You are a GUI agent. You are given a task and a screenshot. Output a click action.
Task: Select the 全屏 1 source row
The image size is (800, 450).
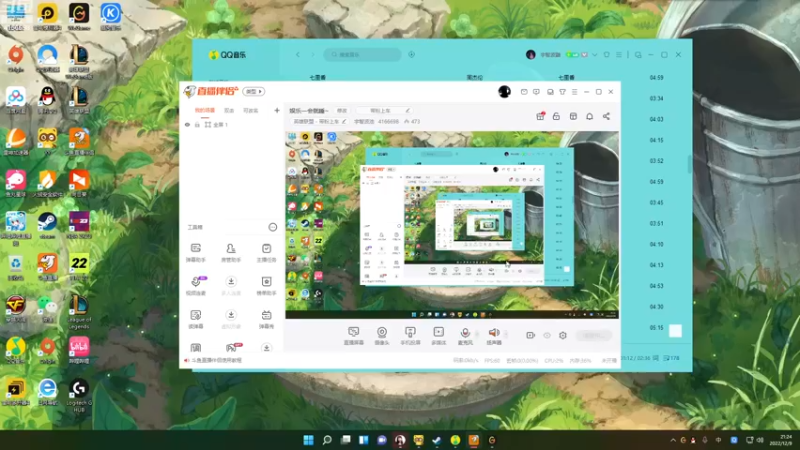[232, 124]
